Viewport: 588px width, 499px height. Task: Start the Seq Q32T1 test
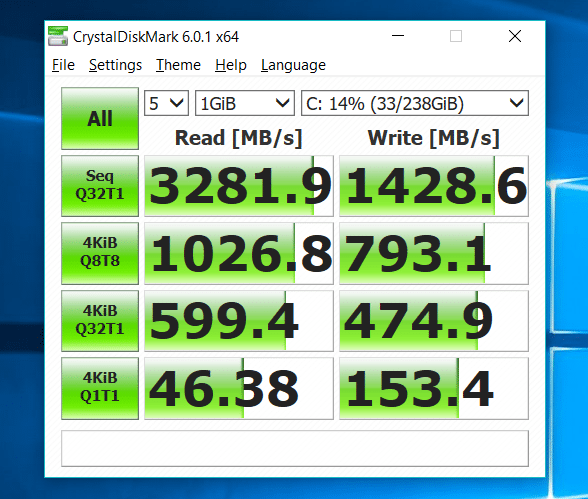[100, 186]
